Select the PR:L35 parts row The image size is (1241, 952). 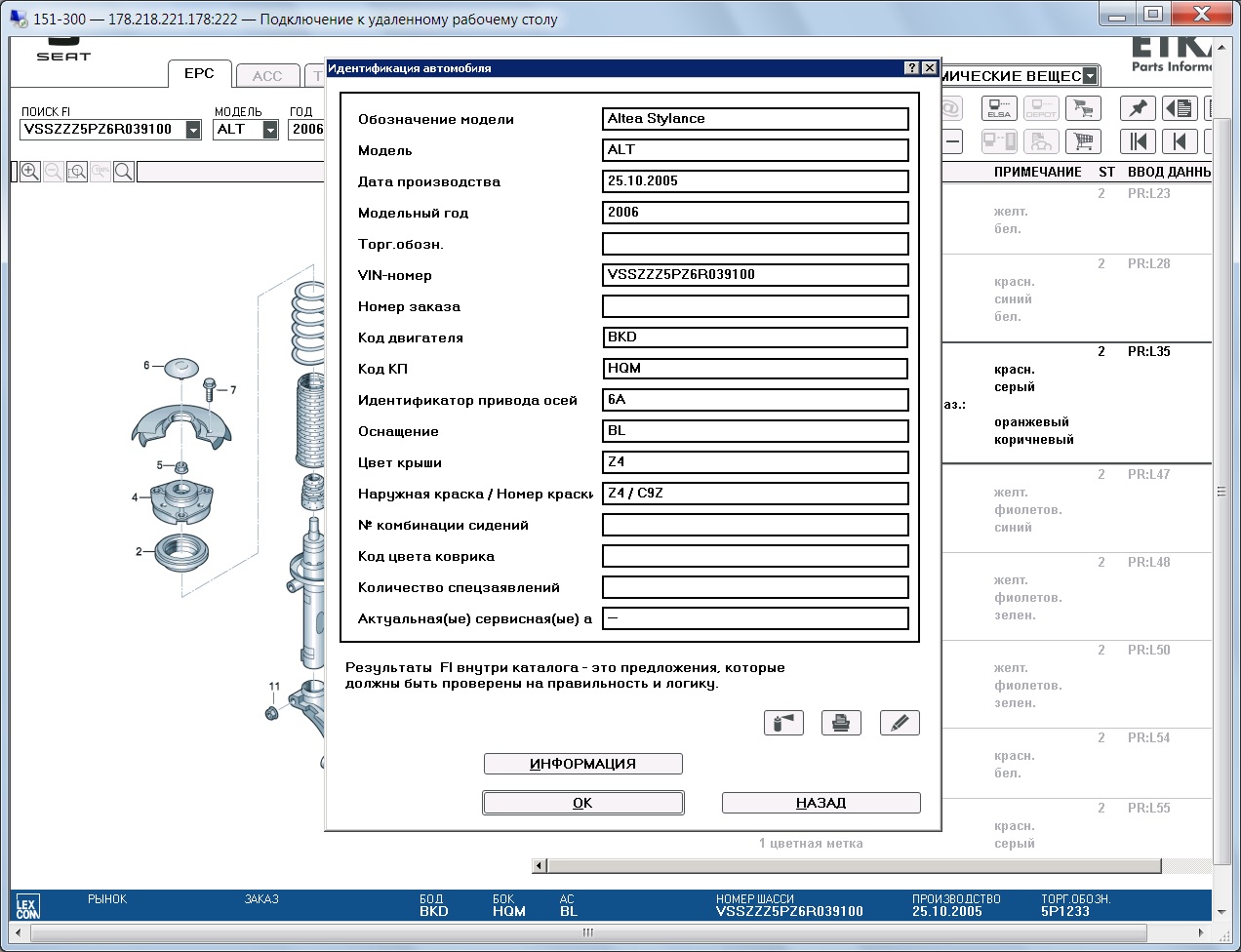pyautogui.click(x=1076, y=403)
